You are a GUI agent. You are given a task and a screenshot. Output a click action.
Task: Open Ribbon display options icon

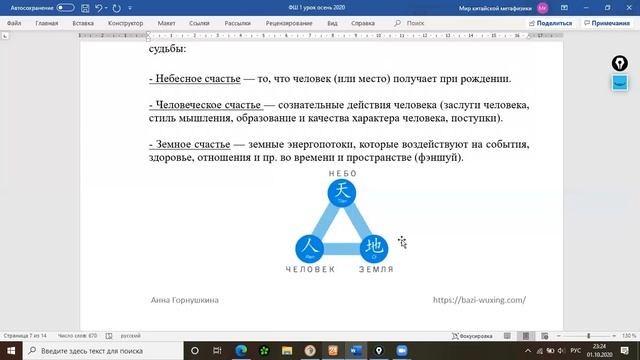[564, 8]
